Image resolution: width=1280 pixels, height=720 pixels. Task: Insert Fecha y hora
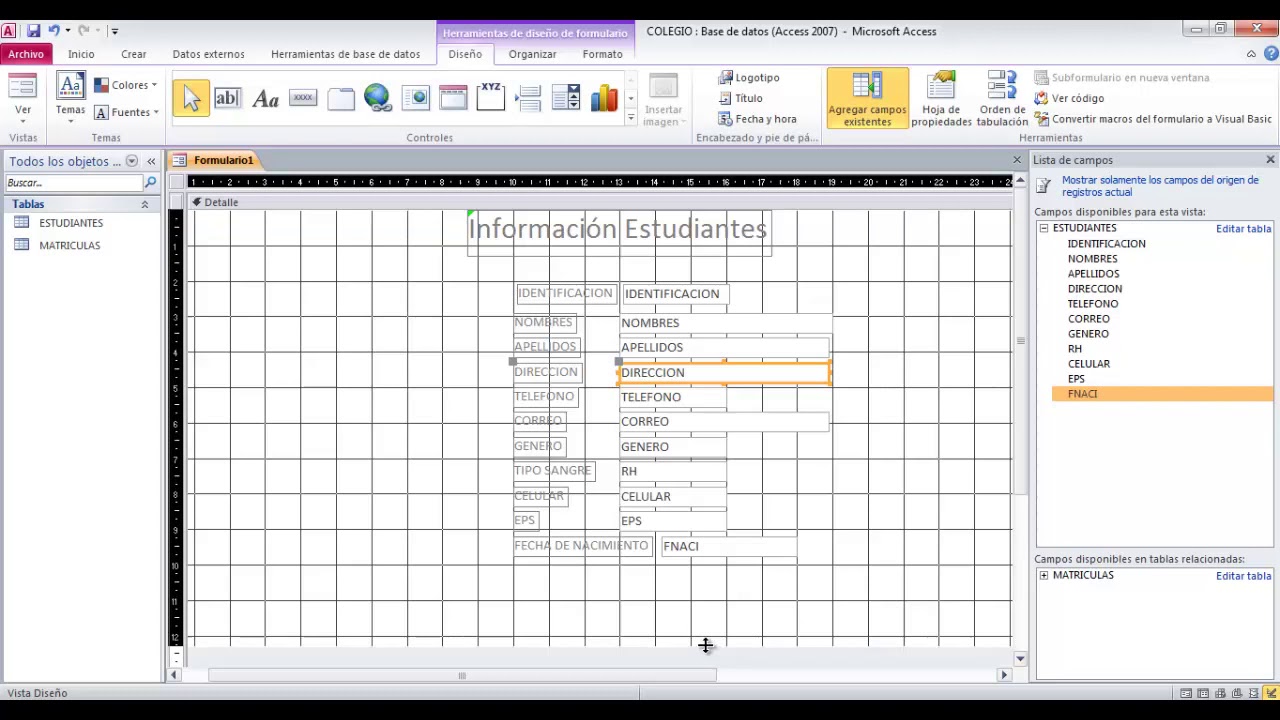point(757,119)
